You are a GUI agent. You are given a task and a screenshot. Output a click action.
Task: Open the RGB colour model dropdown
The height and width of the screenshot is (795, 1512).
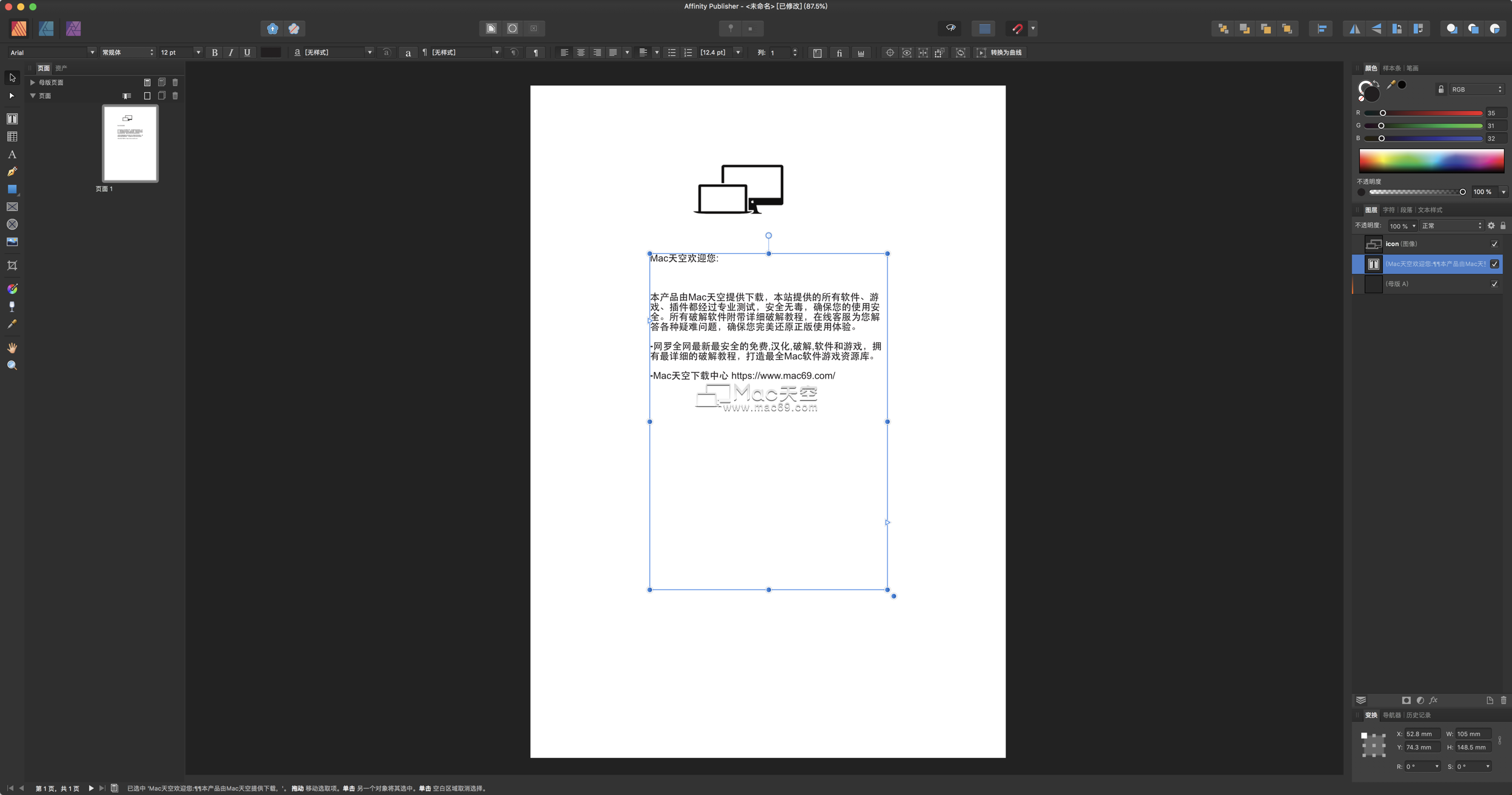coord(1477,90)
